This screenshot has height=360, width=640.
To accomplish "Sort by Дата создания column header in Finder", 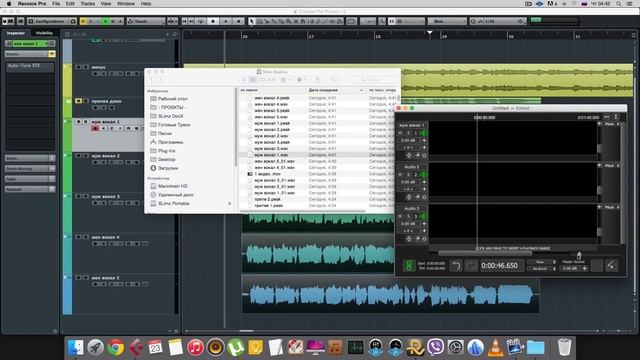I will (x=335, y=90).
